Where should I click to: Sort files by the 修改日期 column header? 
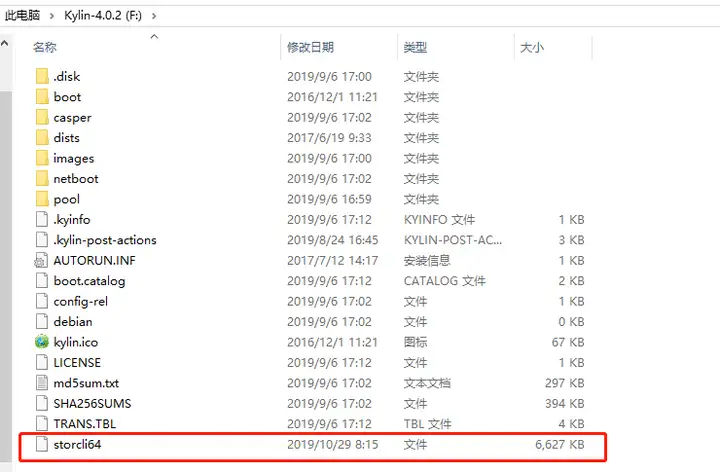pos(310,47)
